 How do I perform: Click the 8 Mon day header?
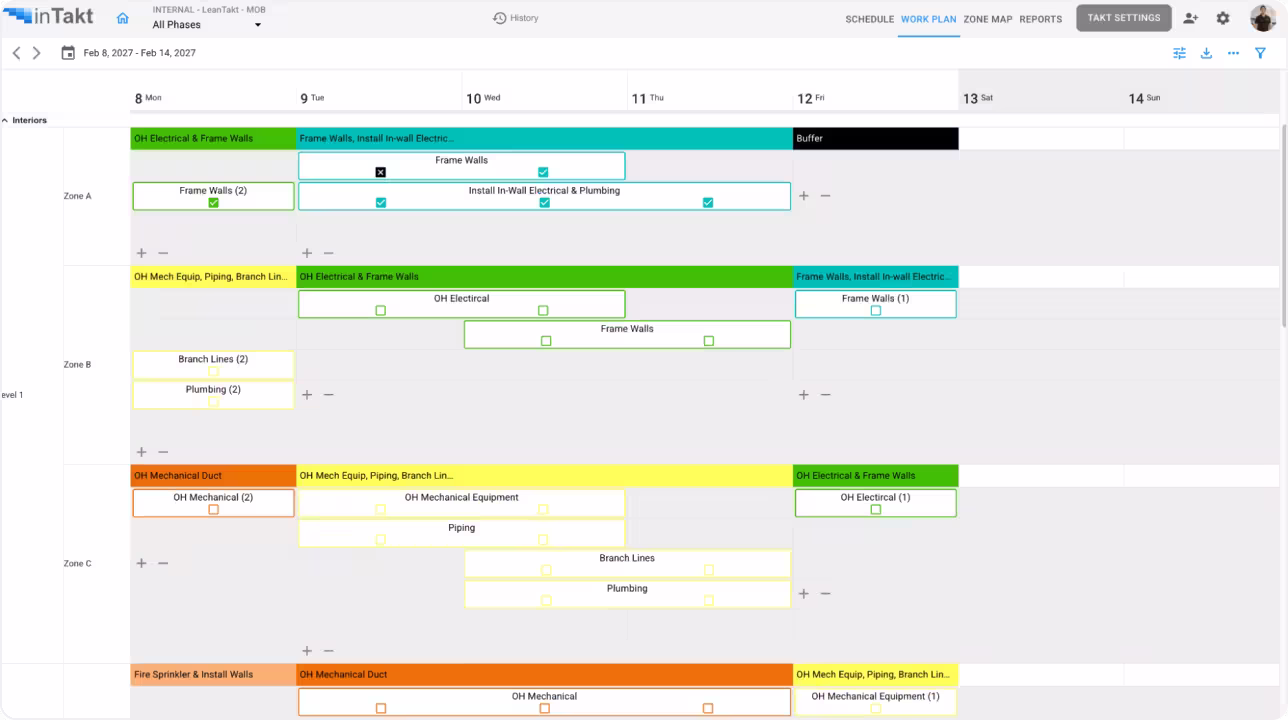(x=148, y=98)
